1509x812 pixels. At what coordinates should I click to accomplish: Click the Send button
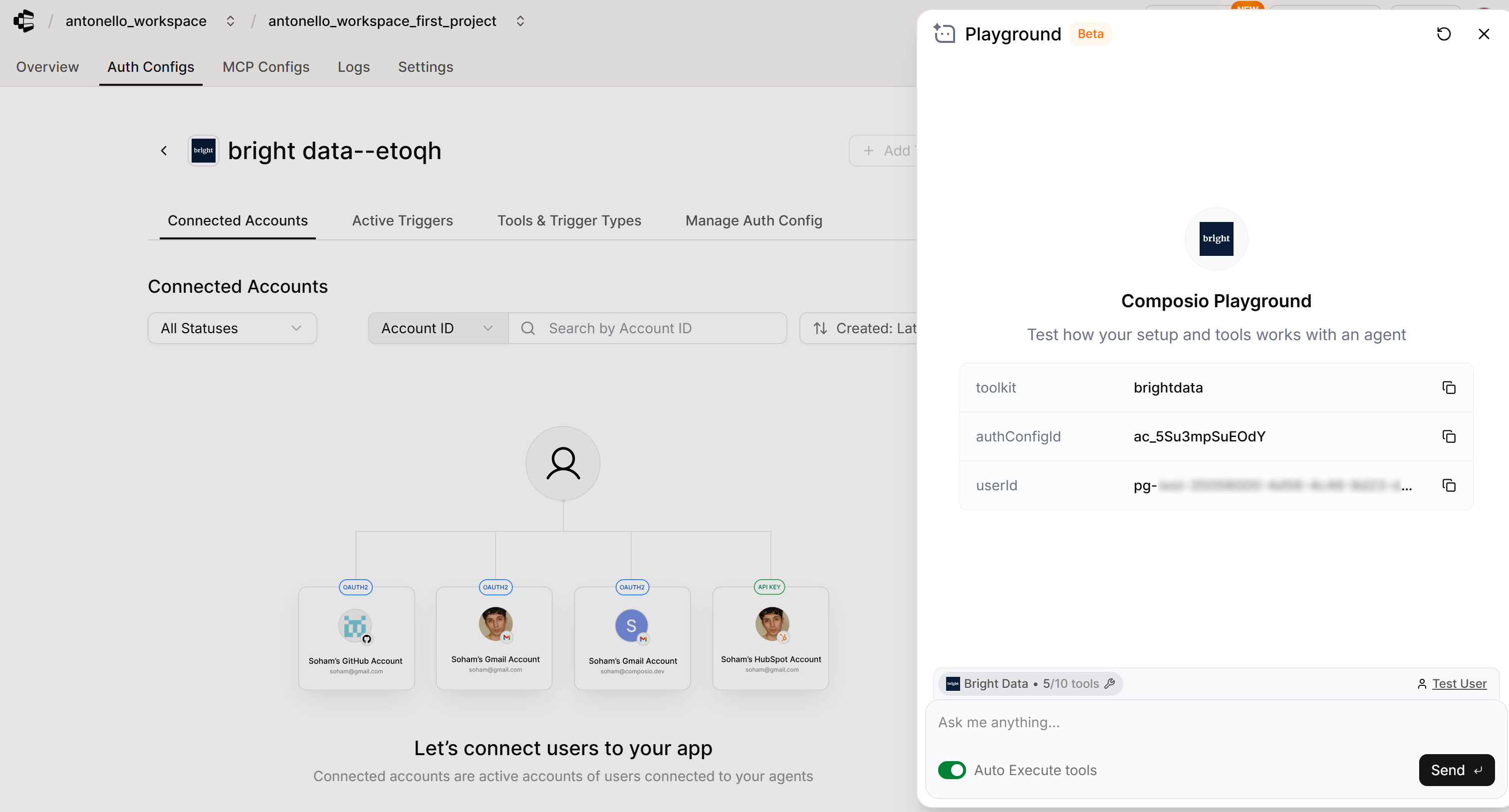1455,770
